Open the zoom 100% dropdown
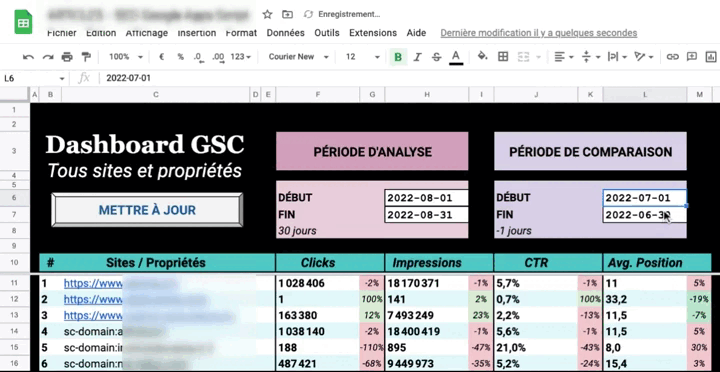Screen dimensions: 720x372 126,57
